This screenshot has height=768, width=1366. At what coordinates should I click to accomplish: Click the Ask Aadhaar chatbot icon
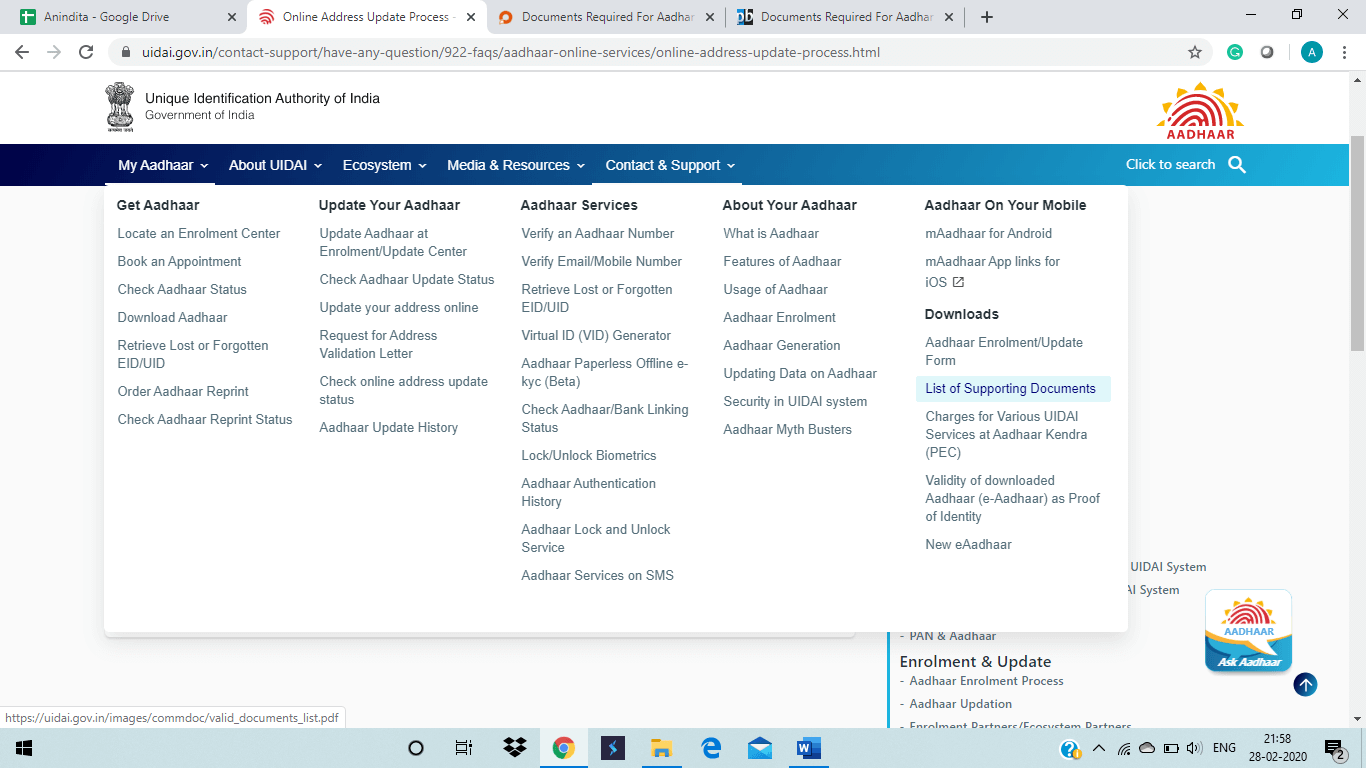pyautogui.click(x=1247, y=631)
